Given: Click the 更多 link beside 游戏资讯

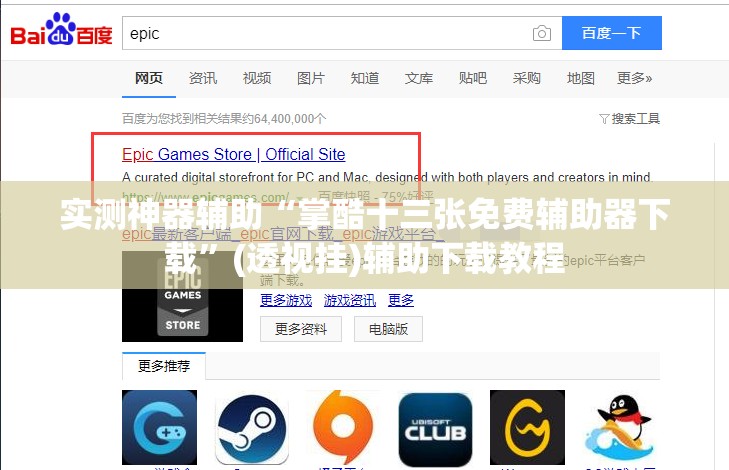Looking at the screenshot, I should click(x=401, y=300).
